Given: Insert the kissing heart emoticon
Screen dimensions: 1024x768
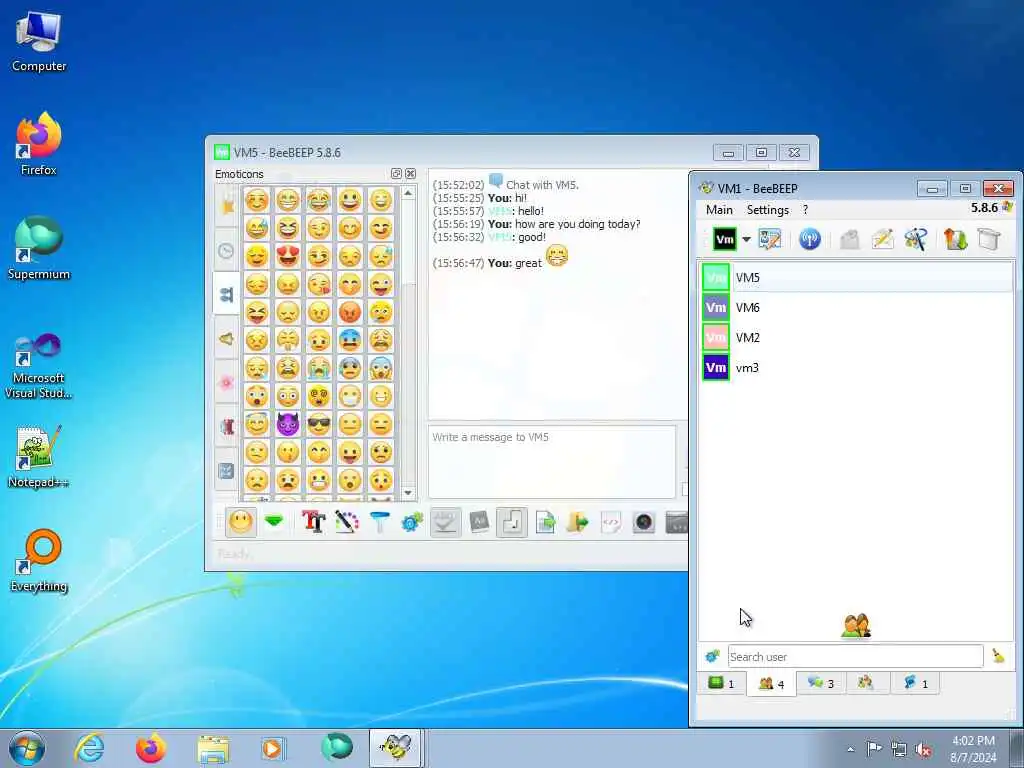Looking at the screenshot, I should click(x=319, y=284).
